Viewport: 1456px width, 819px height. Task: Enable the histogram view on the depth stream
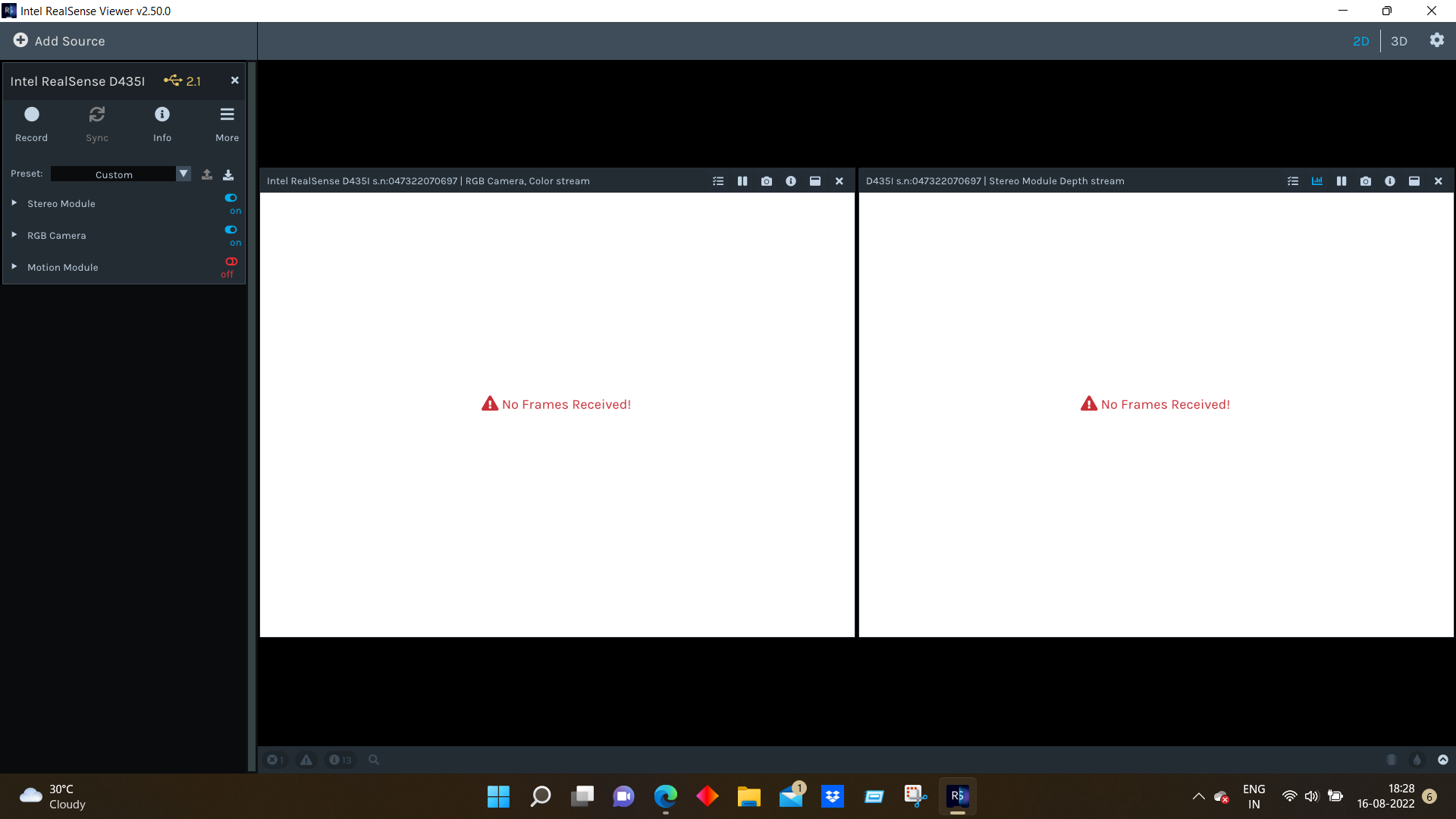point(1317,181)
